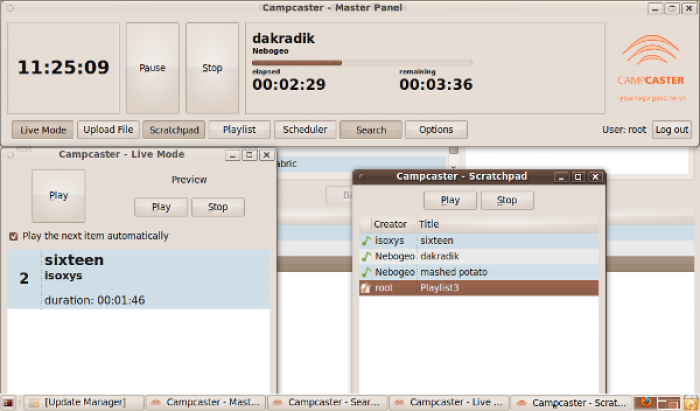Viewport: 700px width, 411px height.
Task: Maximize the Scratchpad window
Action: (x=578, y=177)
